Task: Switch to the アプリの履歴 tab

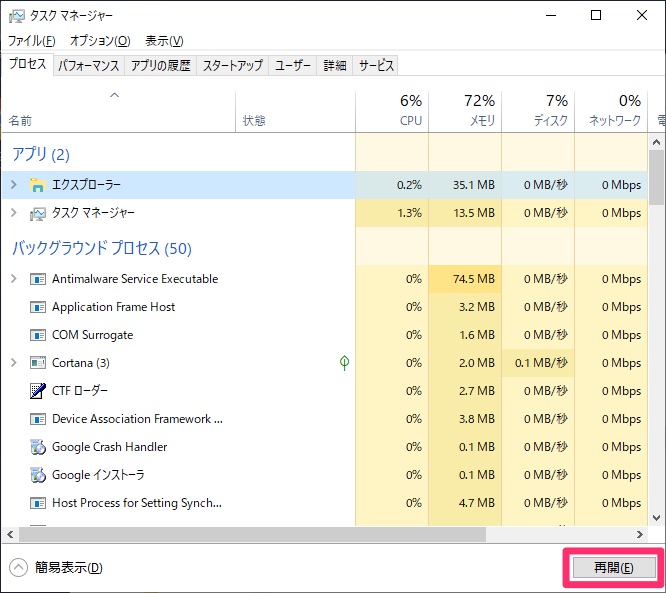Action: pyautogui.click(x=161, y=65)
